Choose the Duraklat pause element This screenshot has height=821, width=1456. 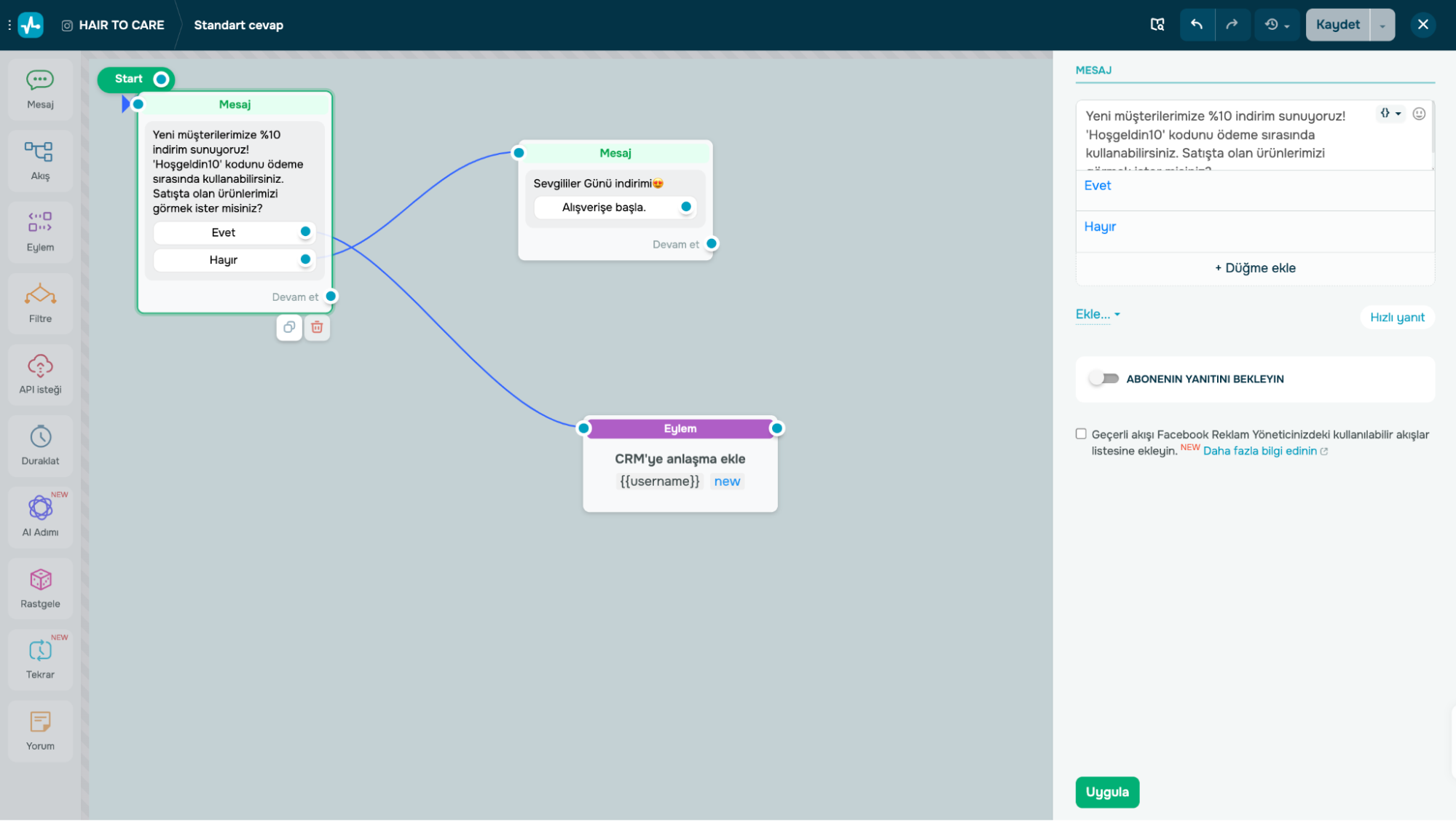pos(40,444)
